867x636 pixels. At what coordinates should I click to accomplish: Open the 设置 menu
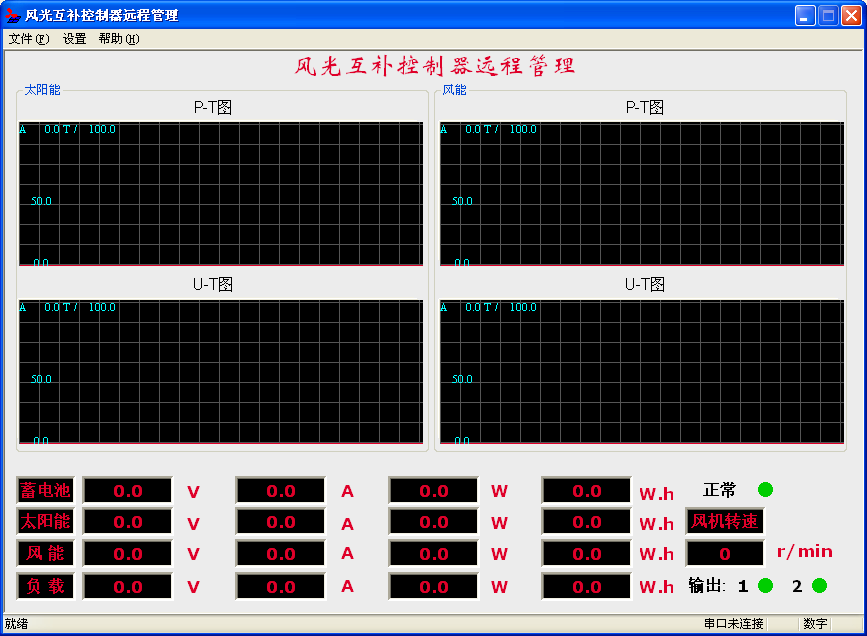pyautogui.click(x=75, y=39)
